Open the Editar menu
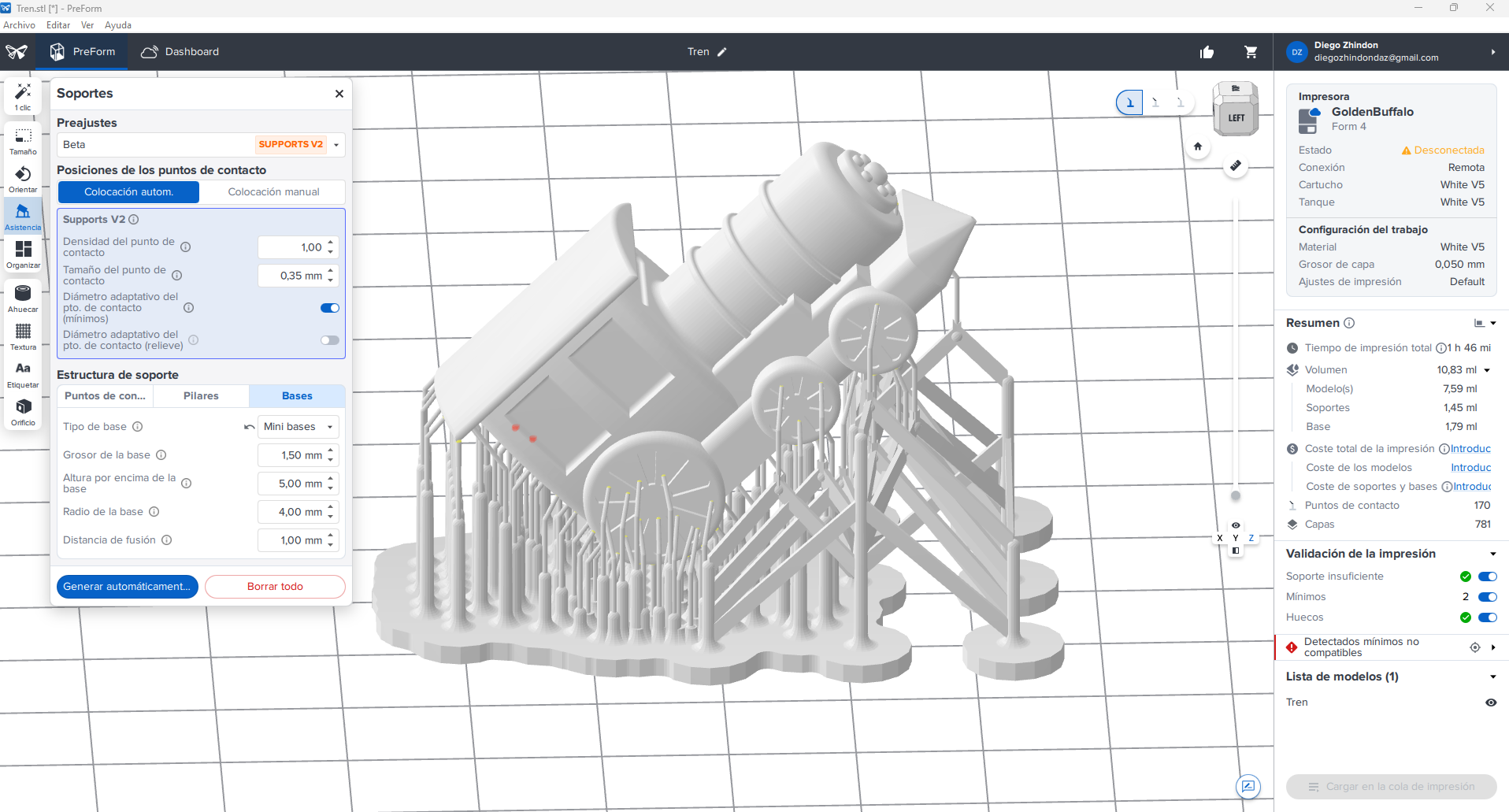1509x812 pixels. (58, 25)
